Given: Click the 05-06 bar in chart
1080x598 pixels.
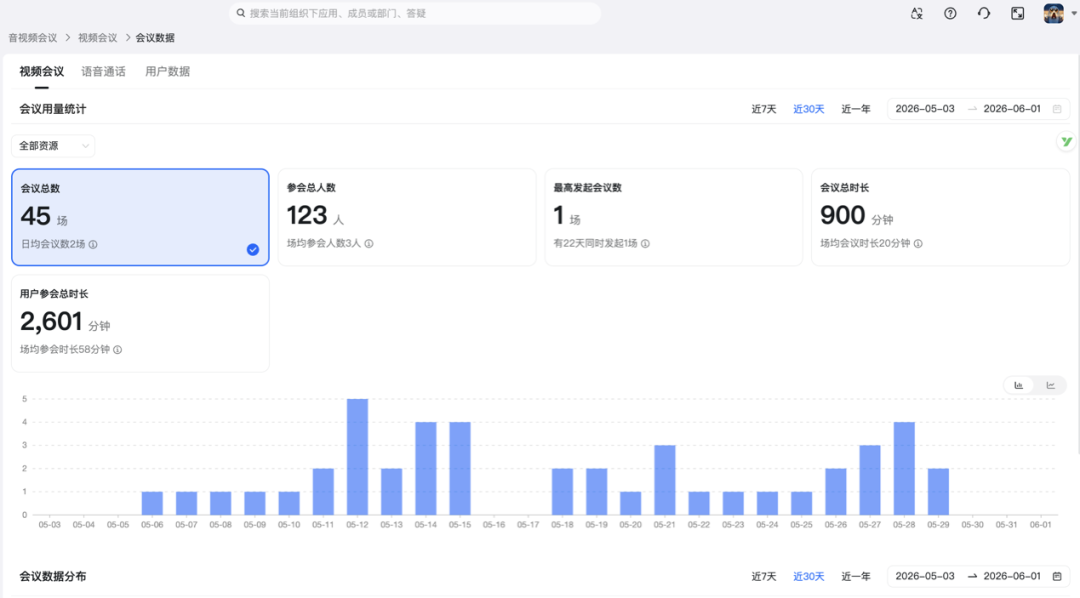Looking at the screenshot, I should [x=152, y=503].
